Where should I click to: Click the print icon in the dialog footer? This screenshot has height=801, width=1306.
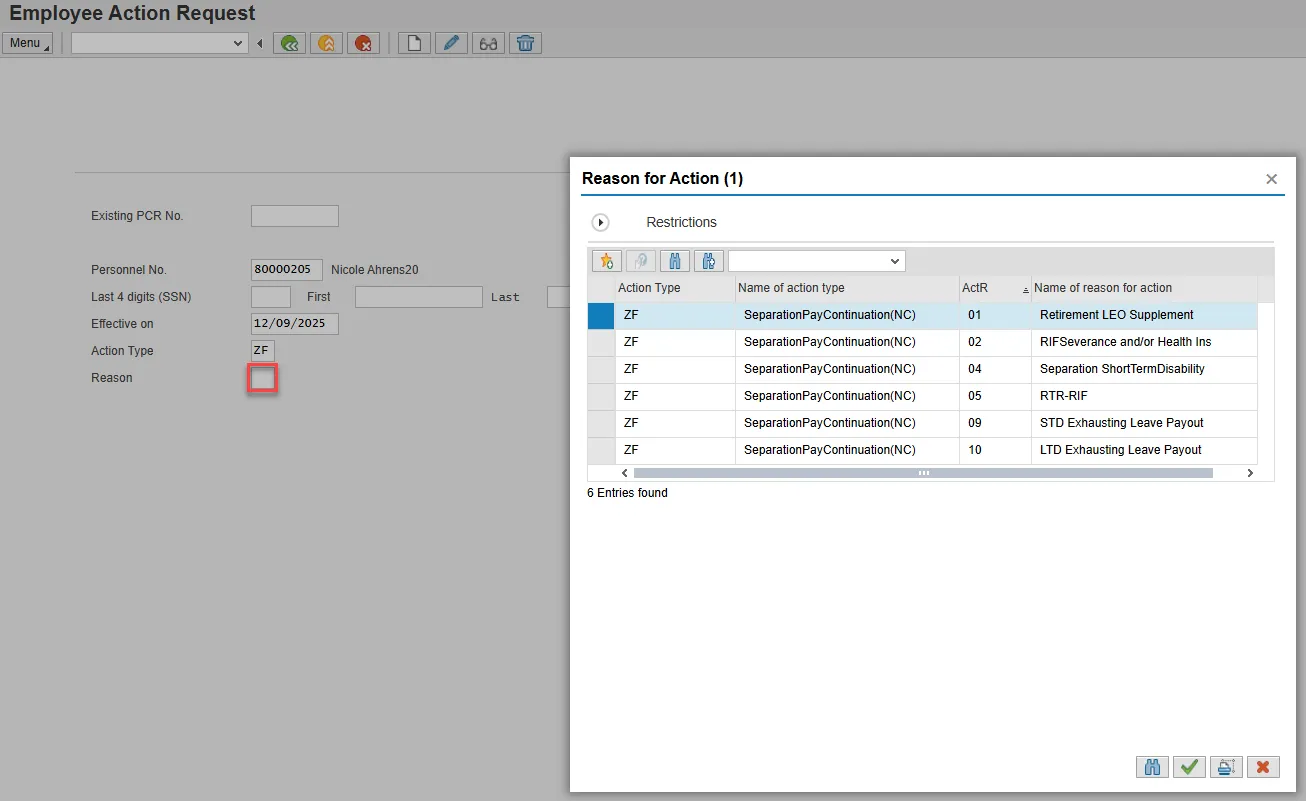coord(1225,767)
